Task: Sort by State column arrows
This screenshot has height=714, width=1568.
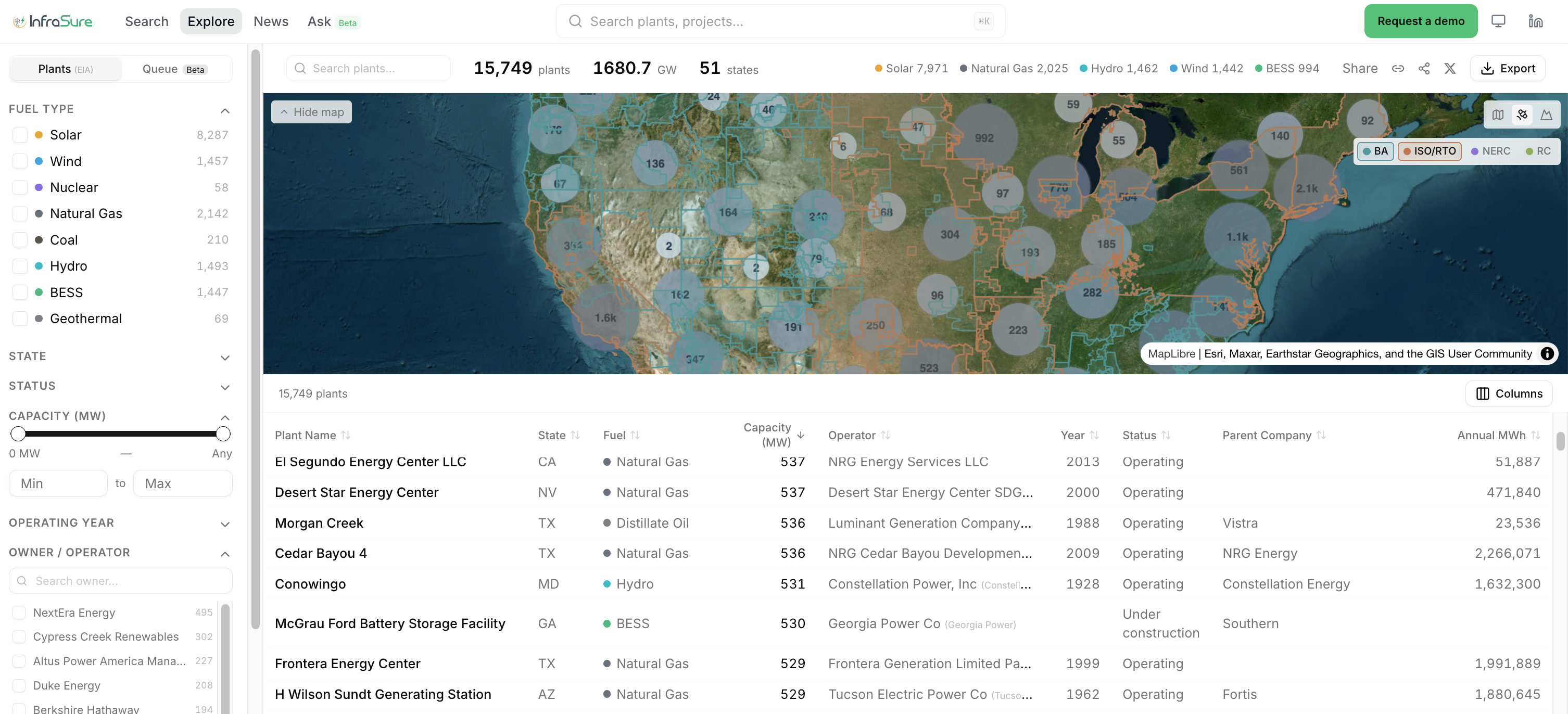Action: [575, 435]
